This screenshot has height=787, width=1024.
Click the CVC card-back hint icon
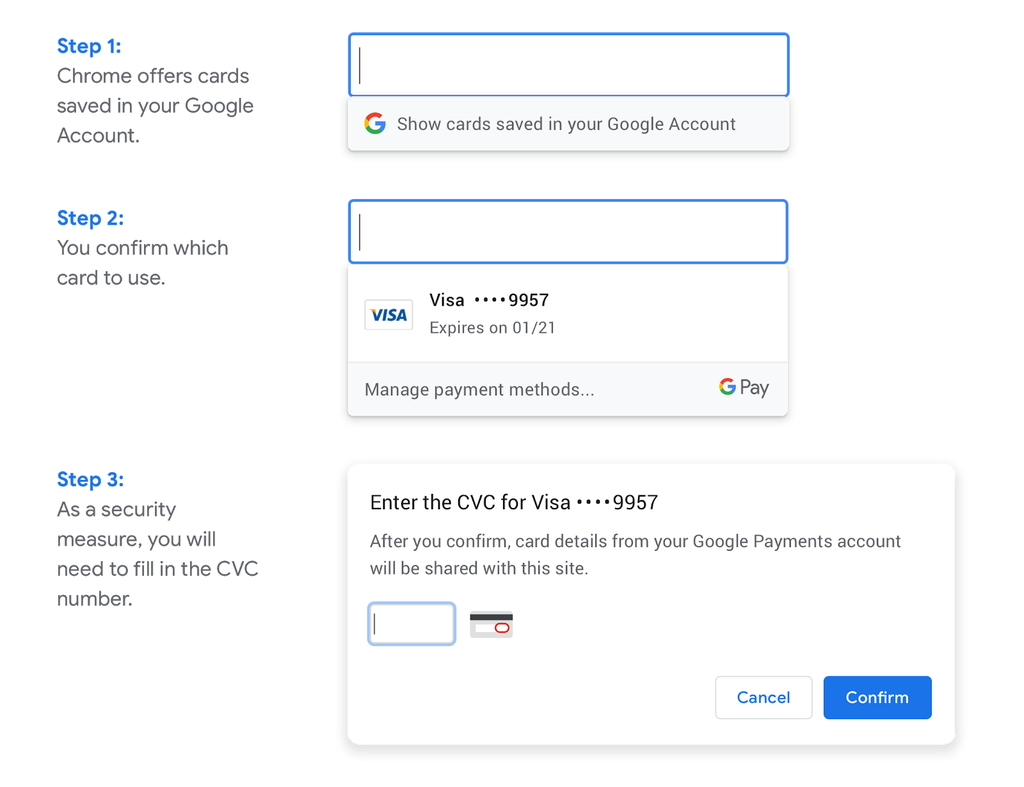point(491,623)
